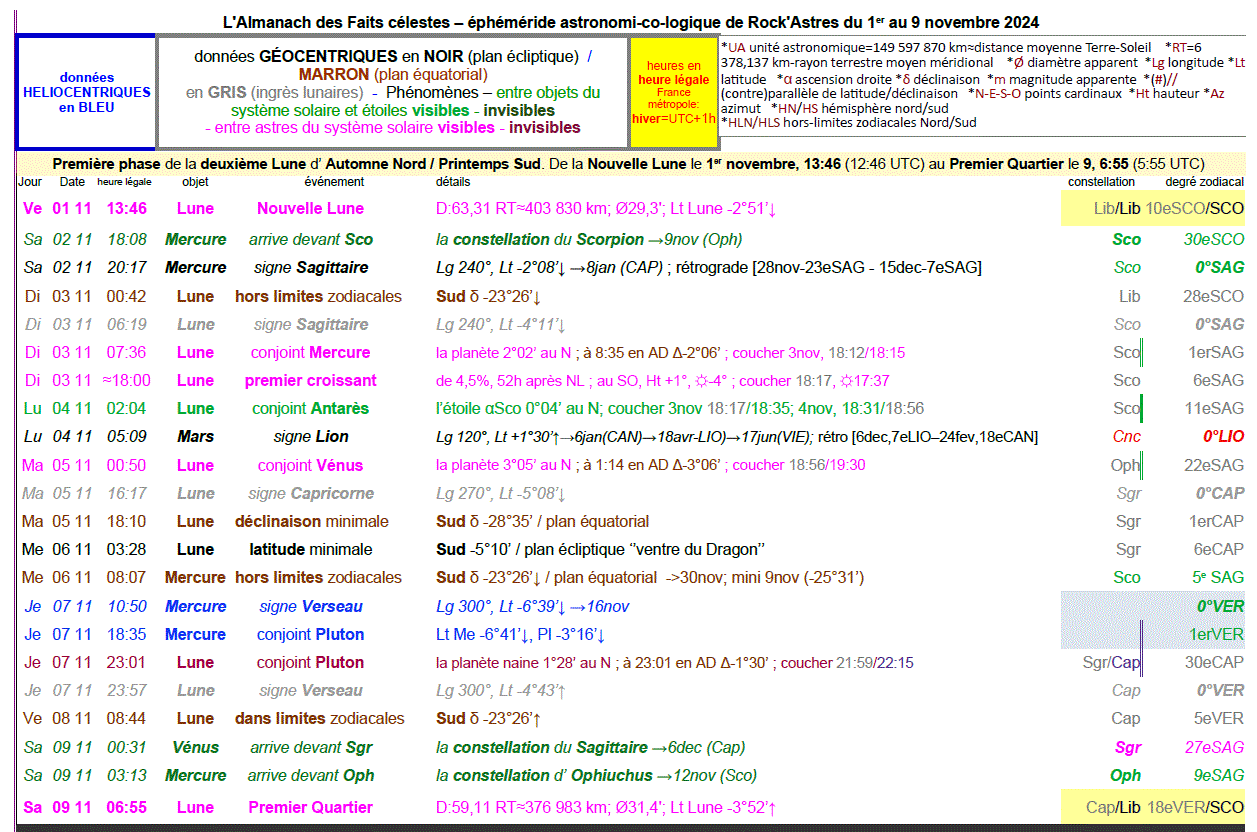
Task: Click the 'D:63,31 RT≈403 830 km' details
Action: [x=607, y=209]
